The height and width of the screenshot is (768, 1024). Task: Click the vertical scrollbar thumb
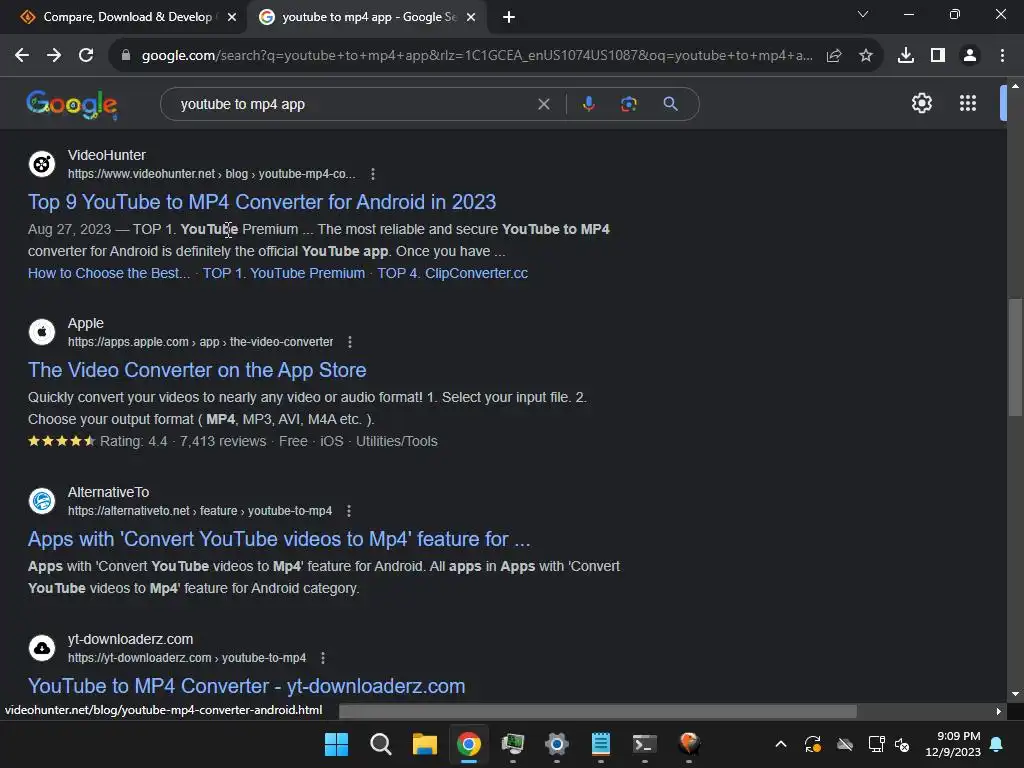(1014, 357)
